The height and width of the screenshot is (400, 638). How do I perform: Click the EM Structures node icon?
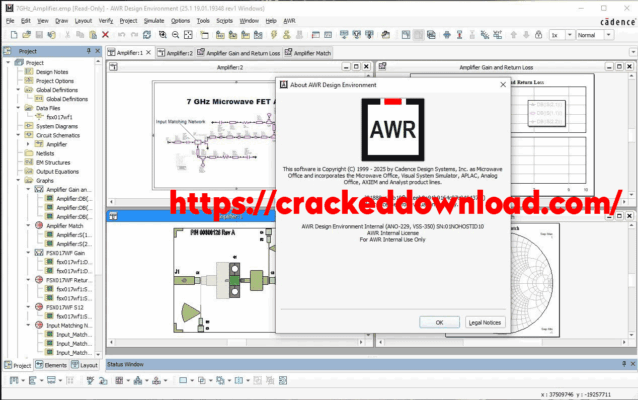point(29,163)
